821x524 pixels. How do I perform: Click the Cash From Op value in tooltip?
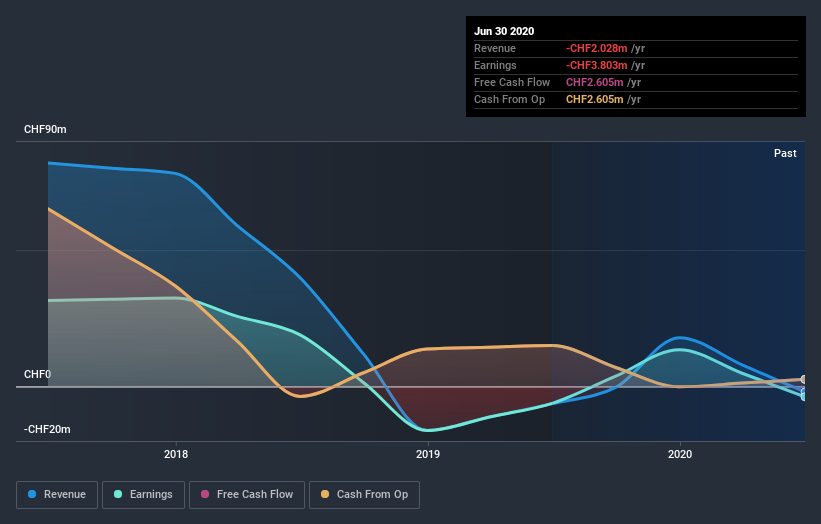pyautogui.click(x=594, y=99)
